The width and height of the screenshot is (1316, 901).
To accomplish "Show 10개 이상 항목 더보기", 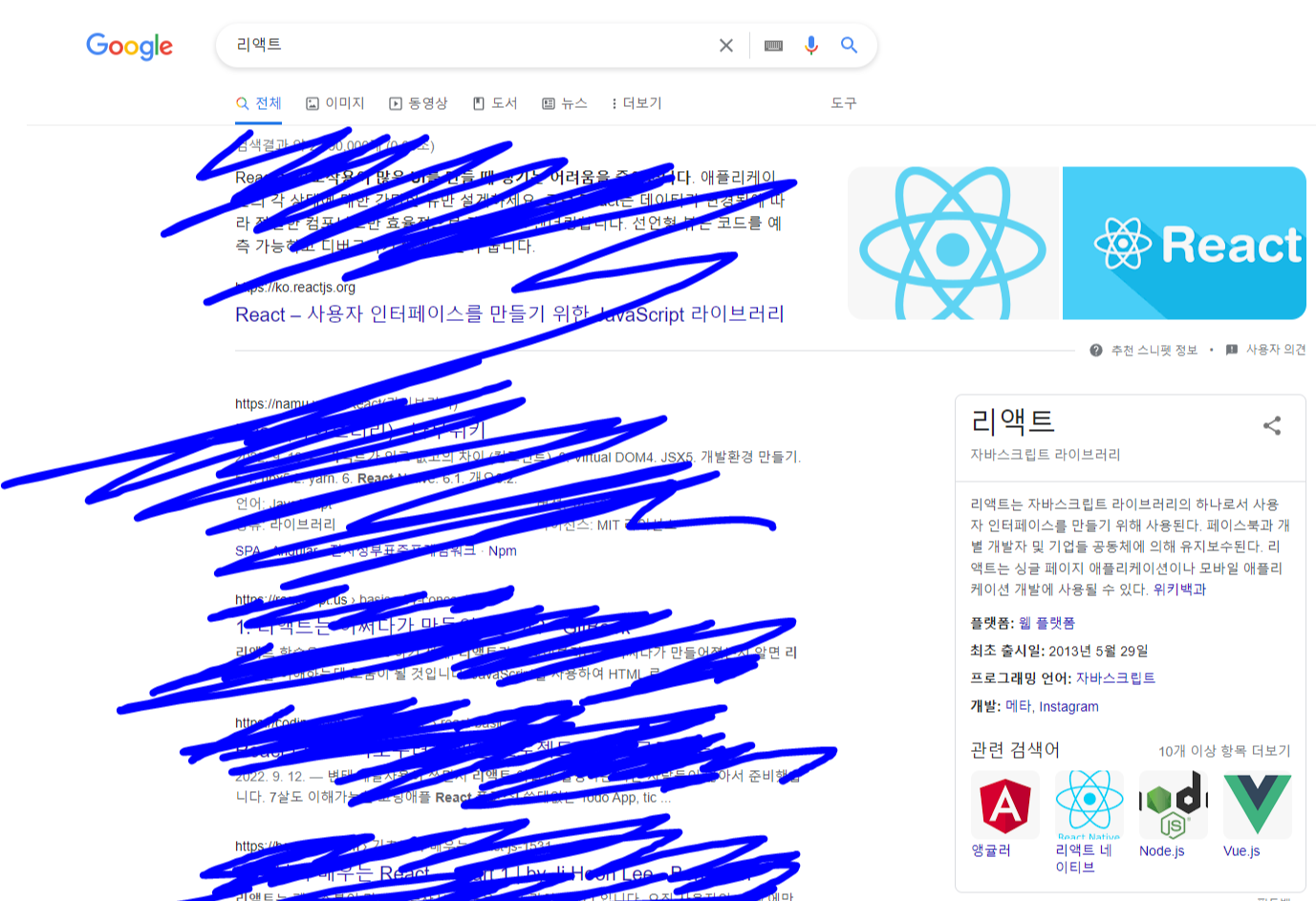I will pyautogui.click(x=1224, y=751).
